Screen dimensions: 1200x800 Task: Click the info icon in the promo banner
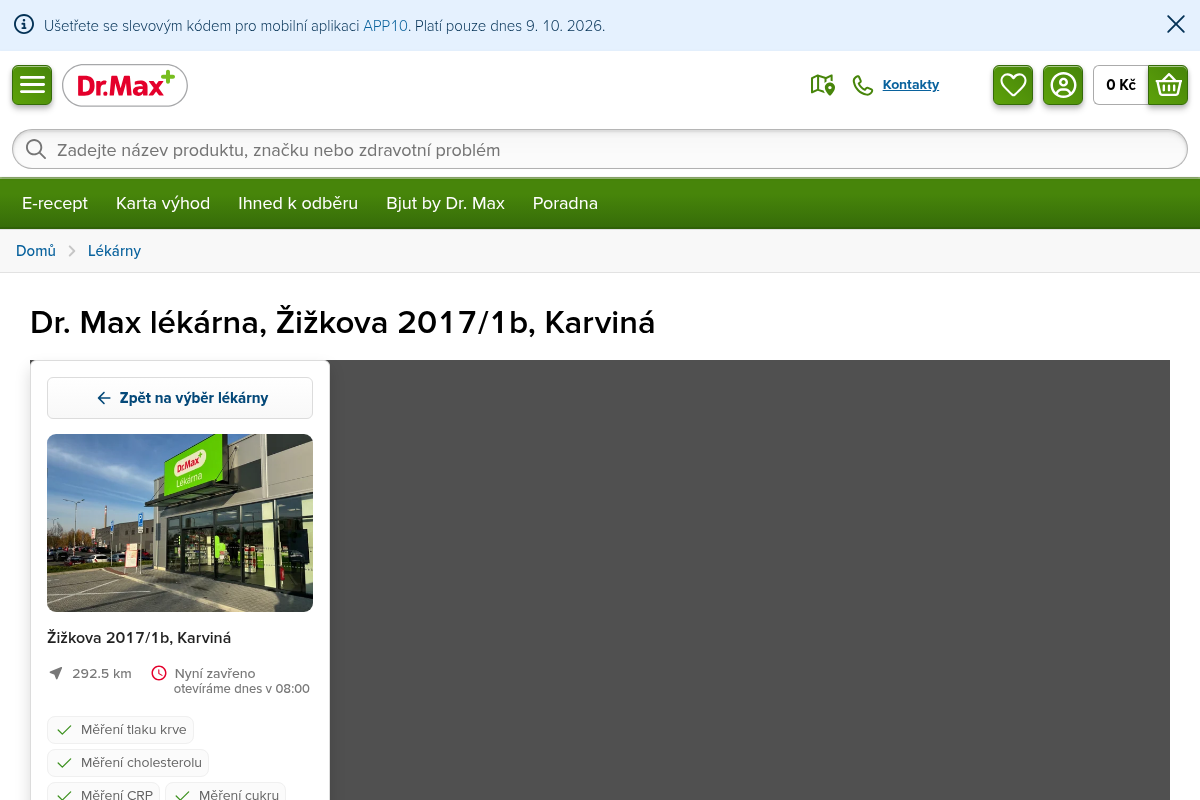24,24
